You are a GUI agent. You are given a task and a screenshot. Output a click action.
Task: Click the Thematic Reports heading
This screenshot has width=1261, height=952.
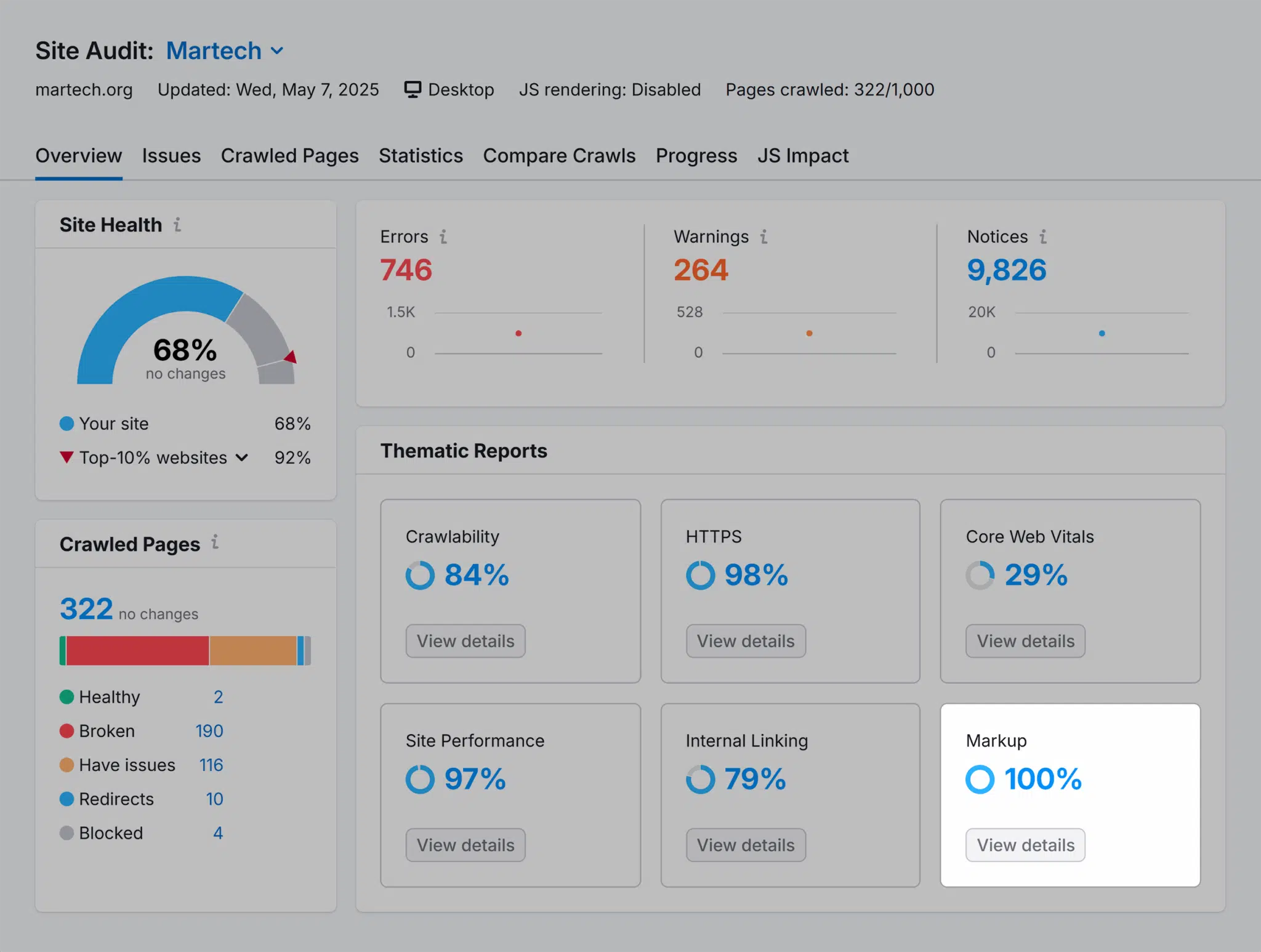coord(464,451)
